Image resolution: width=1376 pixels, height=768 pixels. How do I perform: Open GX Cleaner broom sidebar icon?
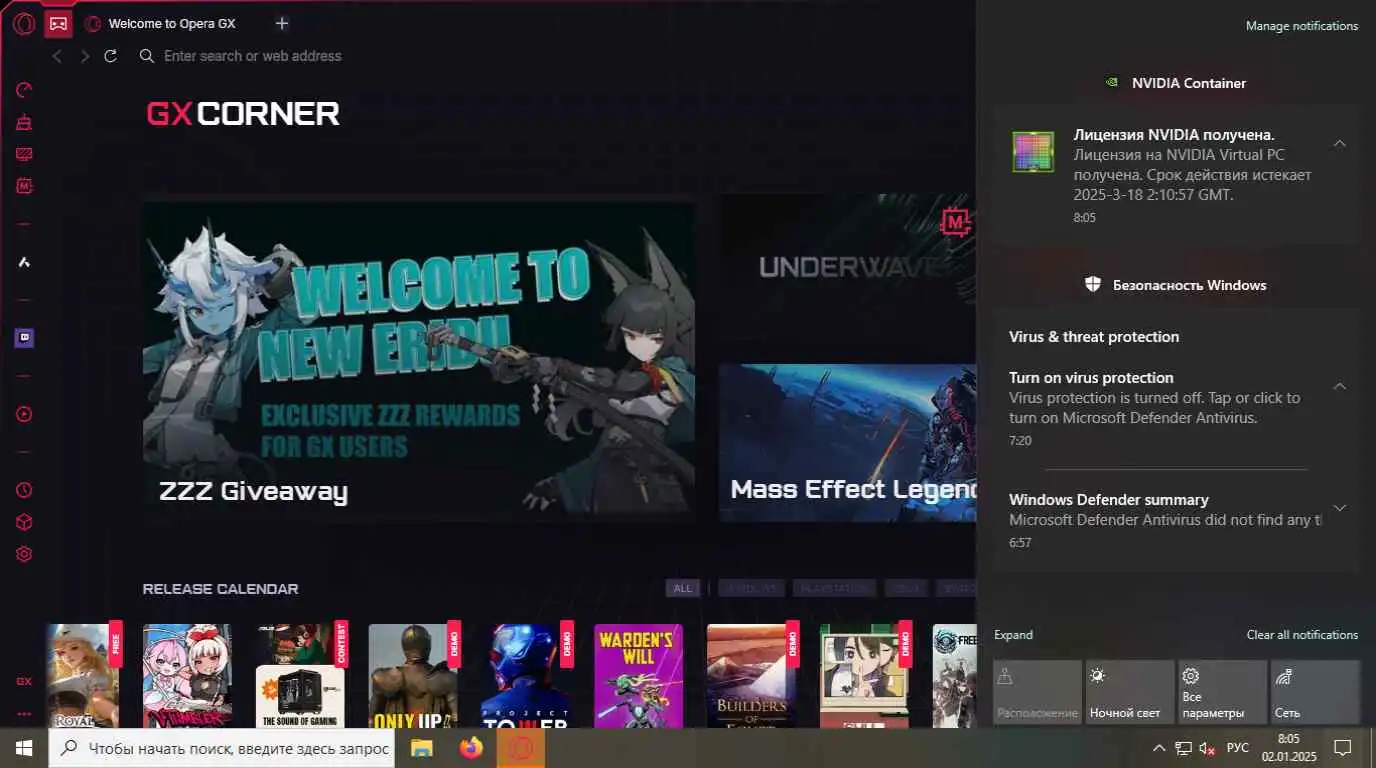point(24,122)
